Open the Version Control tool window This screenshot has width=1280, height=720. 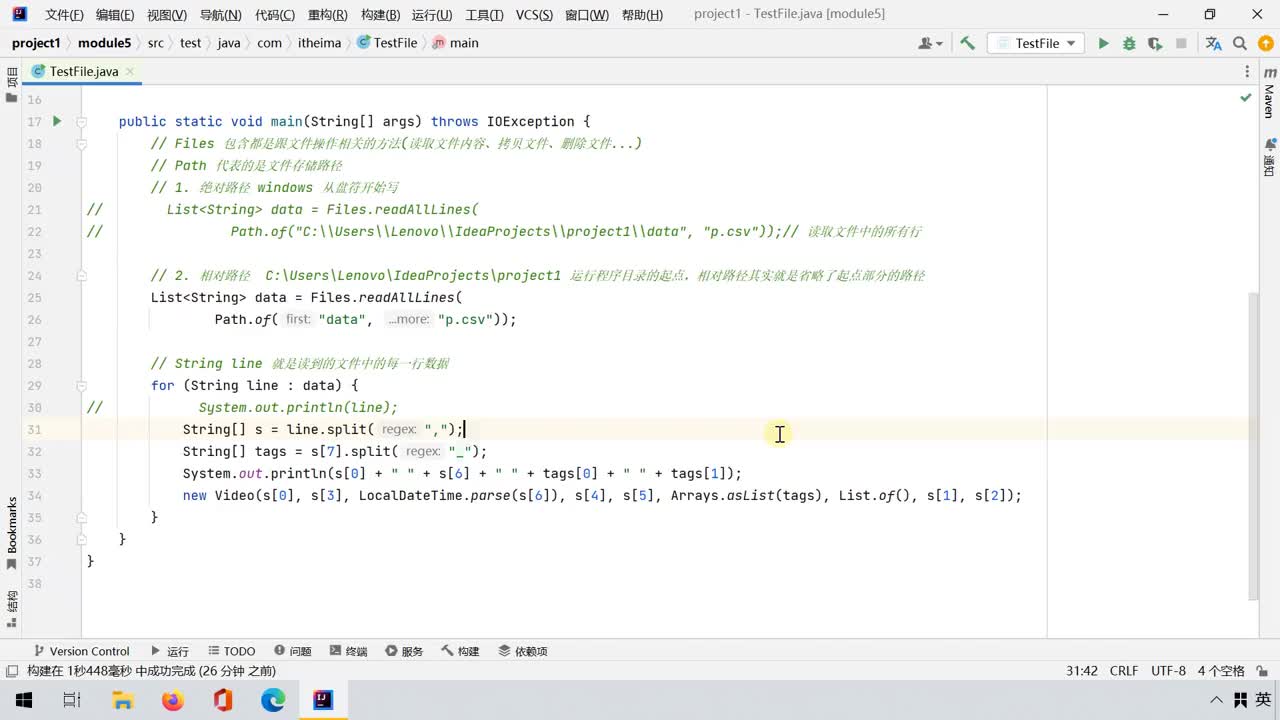coord(81,651)
